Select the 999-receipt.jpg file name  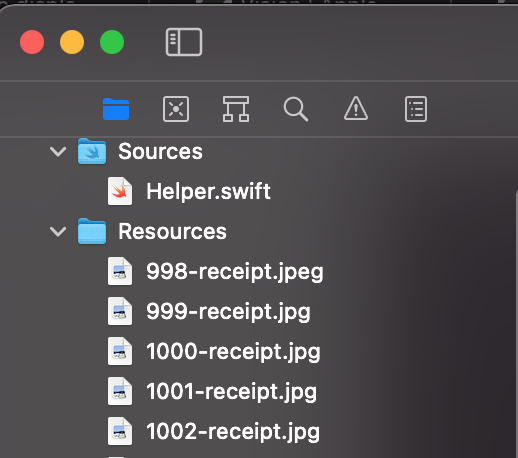(x=228, y=312)
